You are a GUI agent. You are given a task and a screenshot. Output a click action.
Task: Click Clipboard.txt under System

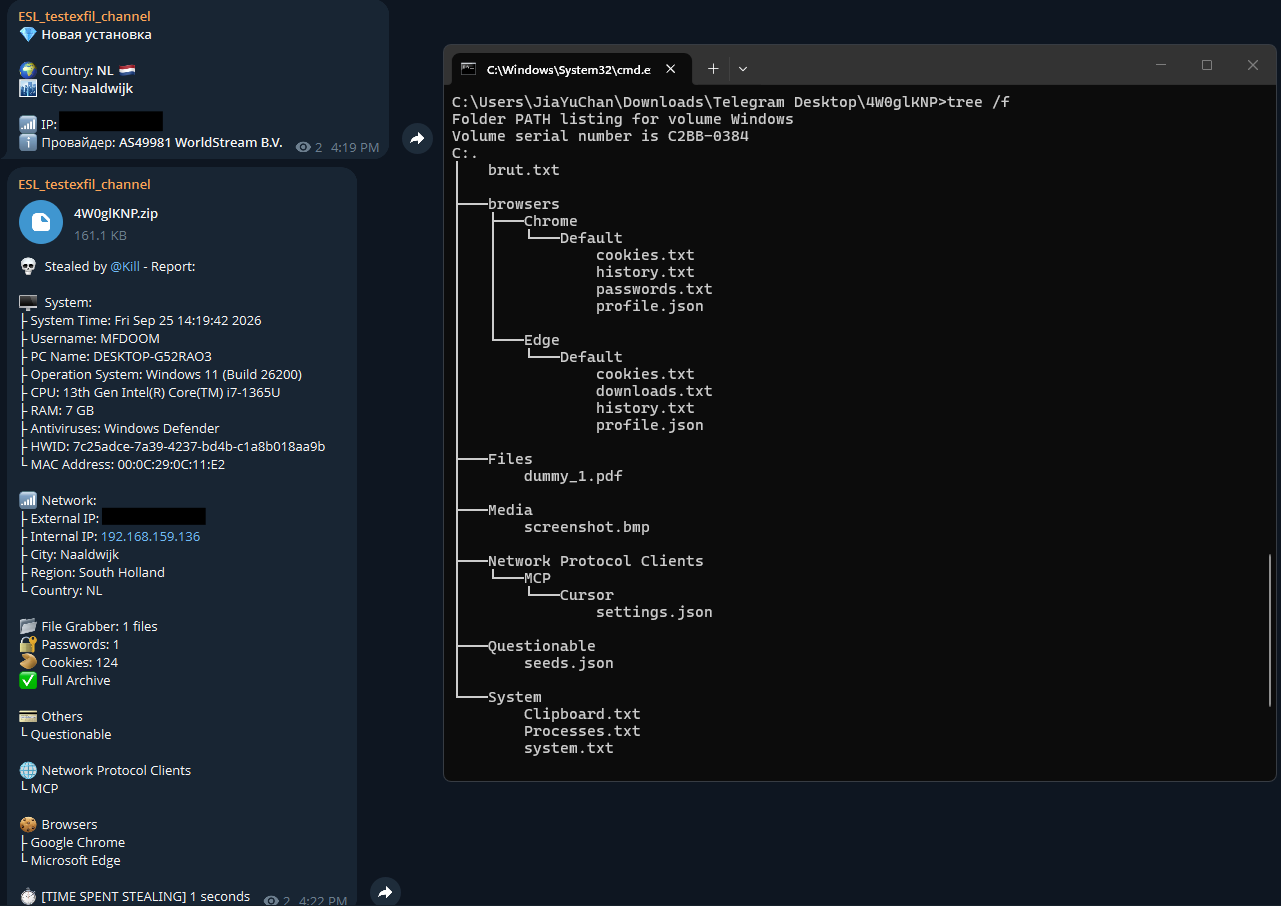coord(582,714)
